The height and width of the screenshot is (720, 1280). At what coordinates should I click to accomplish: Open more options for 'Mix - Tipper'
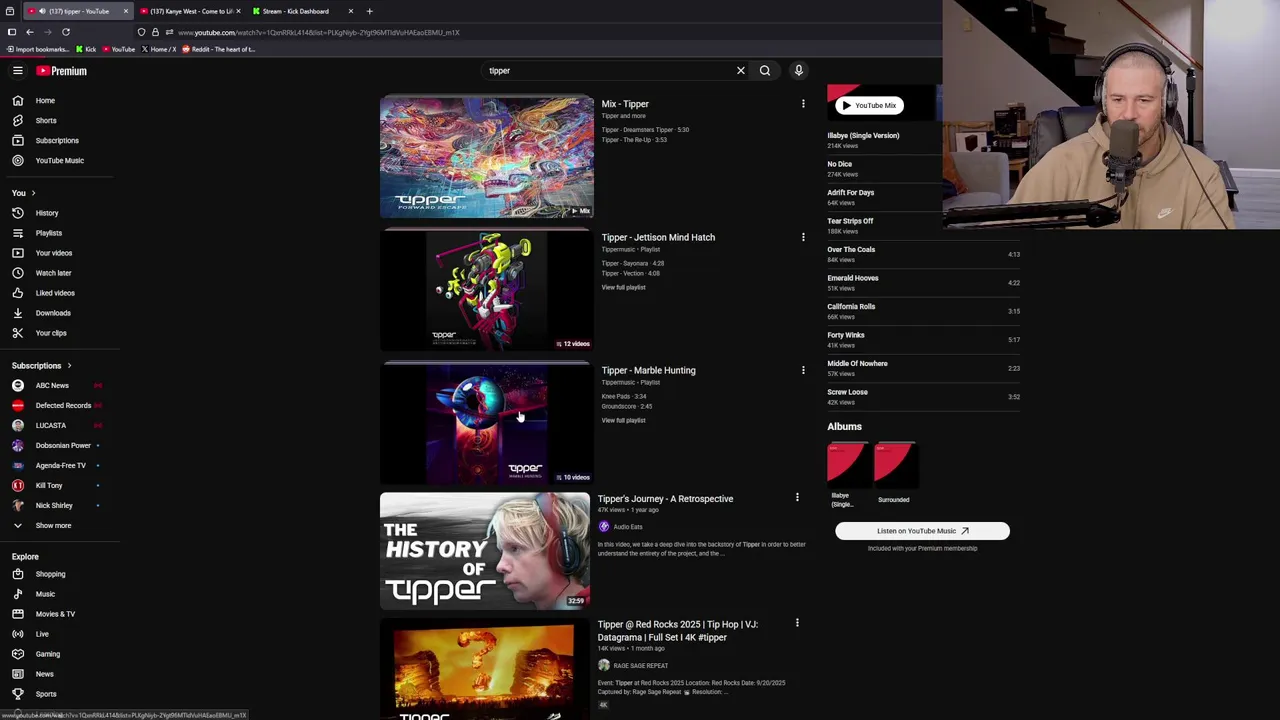click(x=803, y=104)
